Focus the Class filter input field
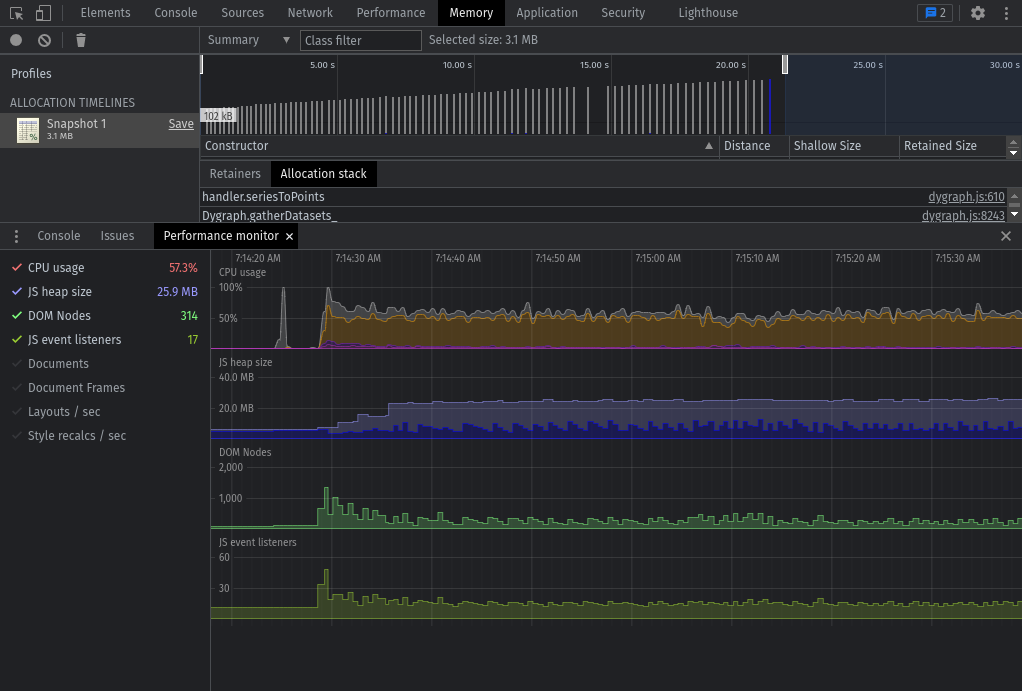 click(x=361, y=40)
